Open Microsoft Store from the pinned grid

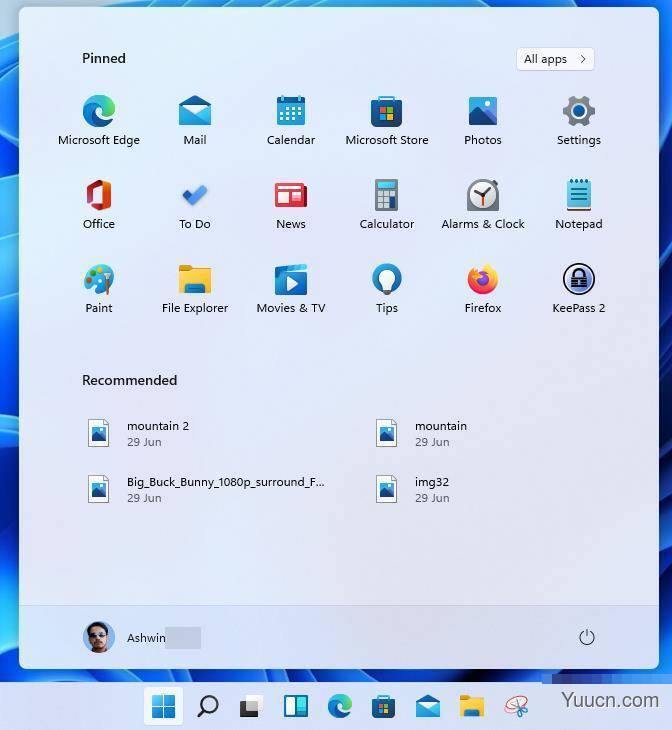click(x=387, y=120)
